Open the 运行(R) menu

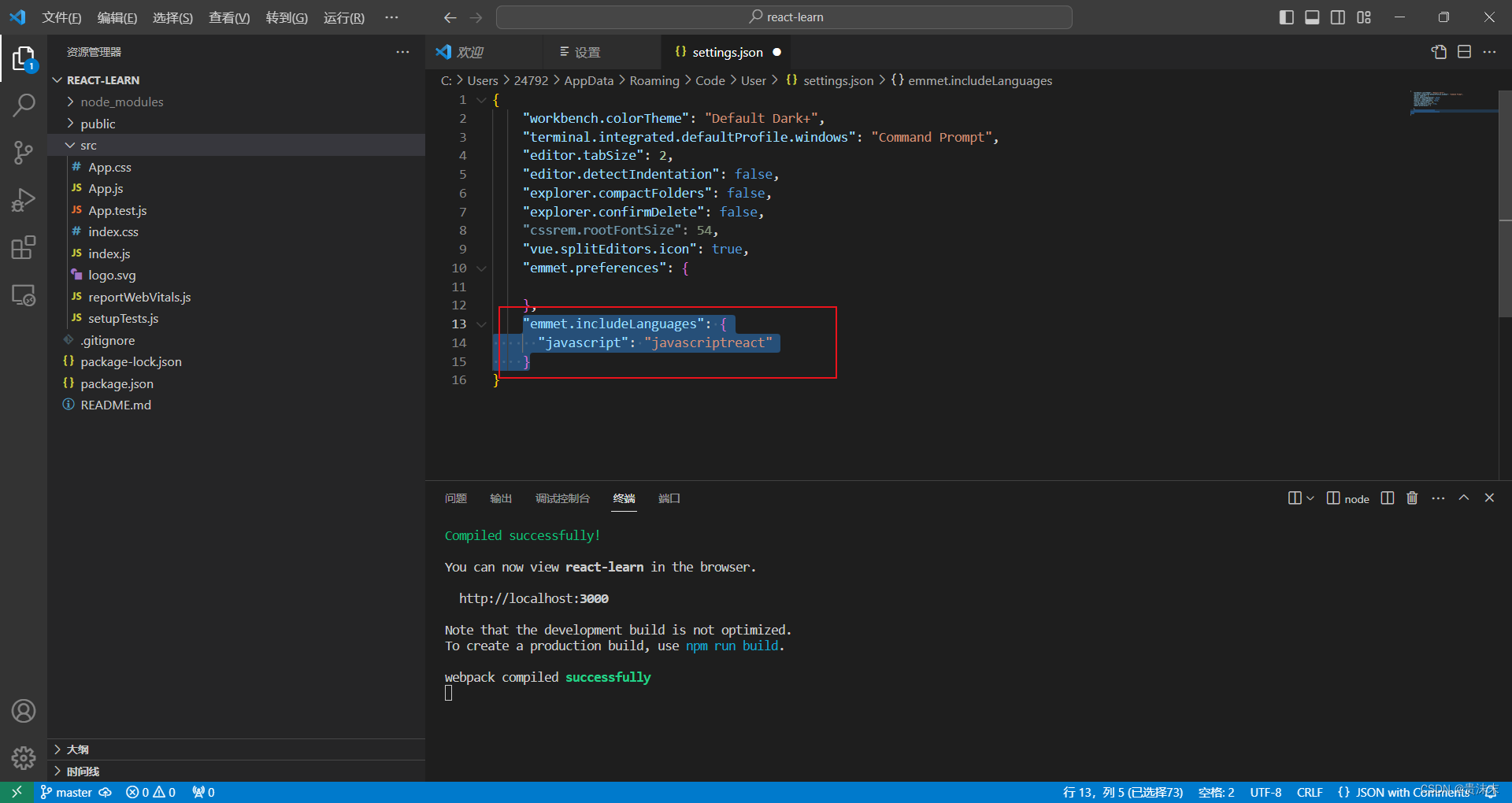point(344,17)
